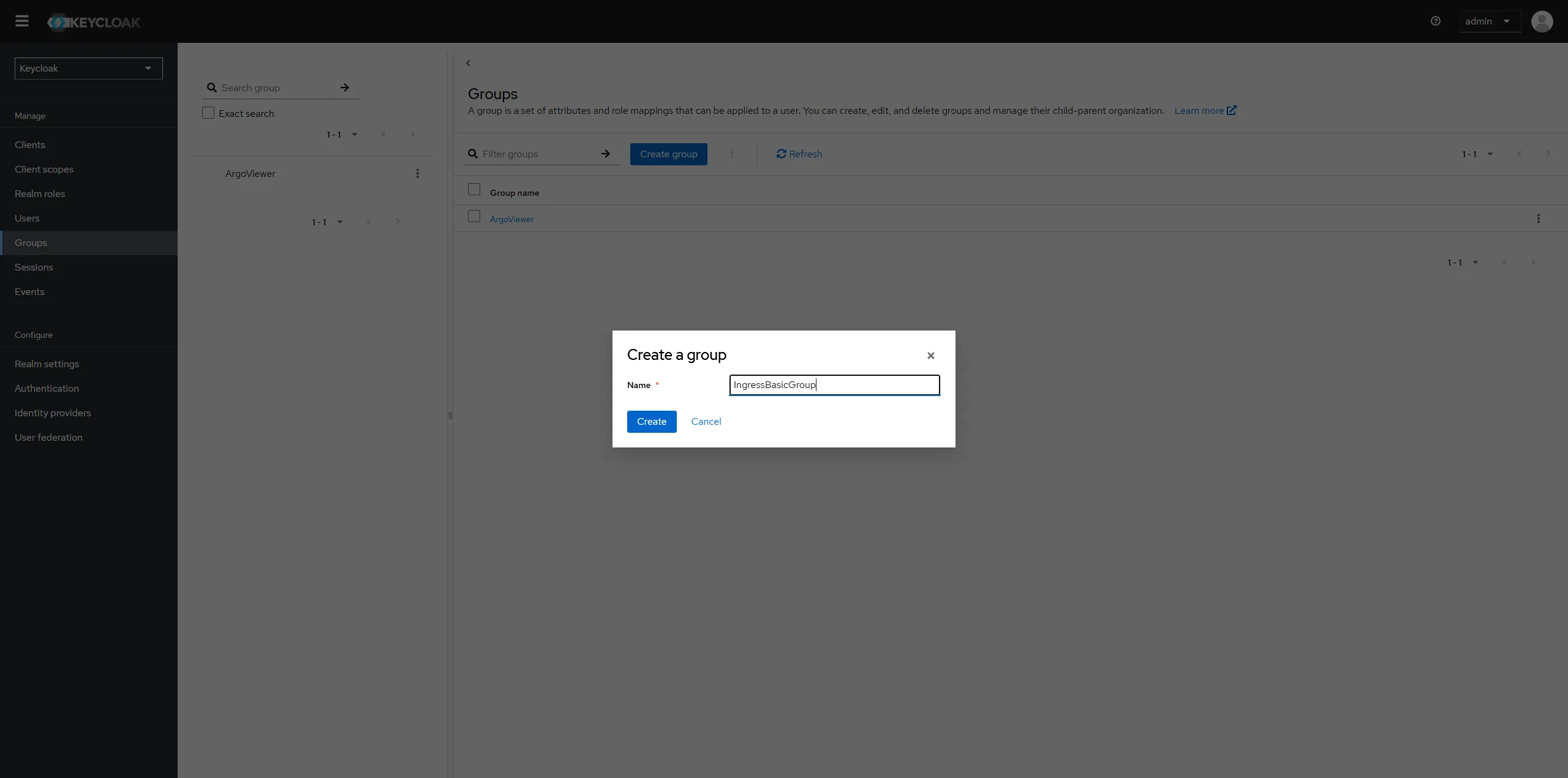Open Client scopes in the sidebar
The height and width of the screenshot is (778, 1568).
(89, 170)
